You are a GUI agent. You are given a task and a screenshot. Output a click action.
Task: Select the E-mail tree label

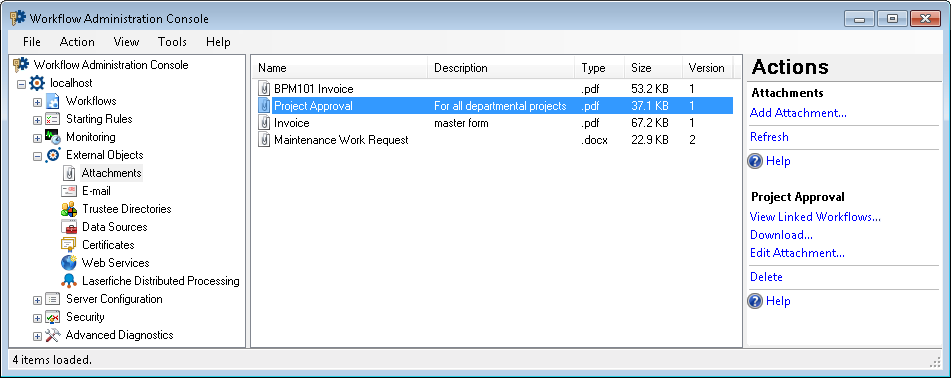pos(96,191)
